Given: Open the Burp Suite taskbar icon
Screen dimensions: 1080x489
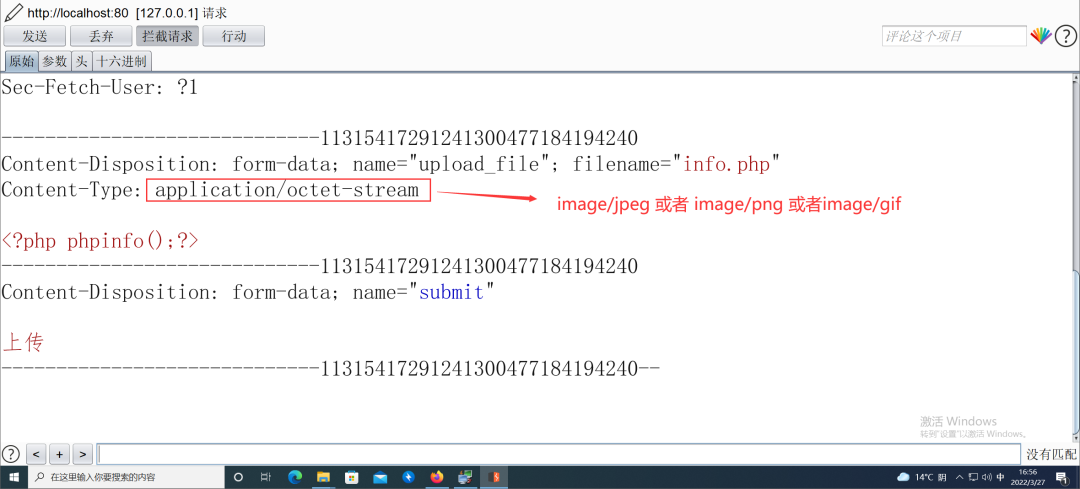Looking at the screenshot, I should tap(494, 477).
